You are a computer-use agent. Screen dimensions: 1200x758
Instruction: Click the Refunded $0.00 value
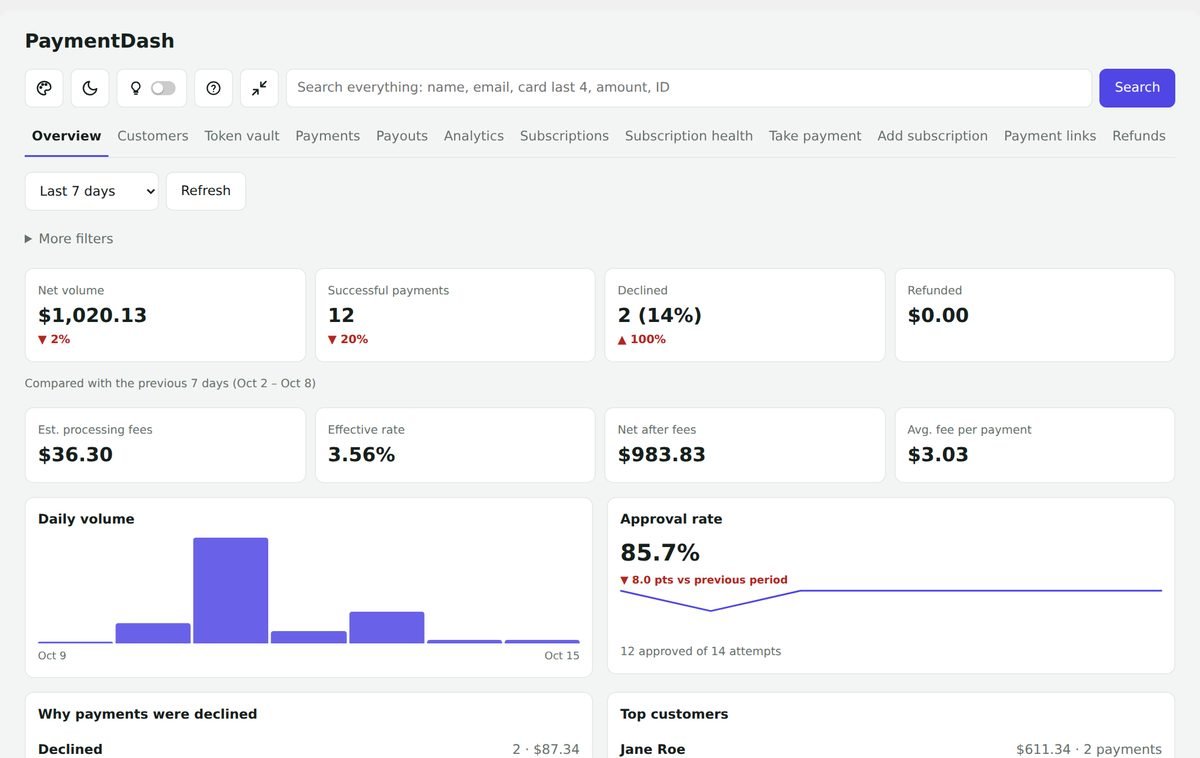938,316
